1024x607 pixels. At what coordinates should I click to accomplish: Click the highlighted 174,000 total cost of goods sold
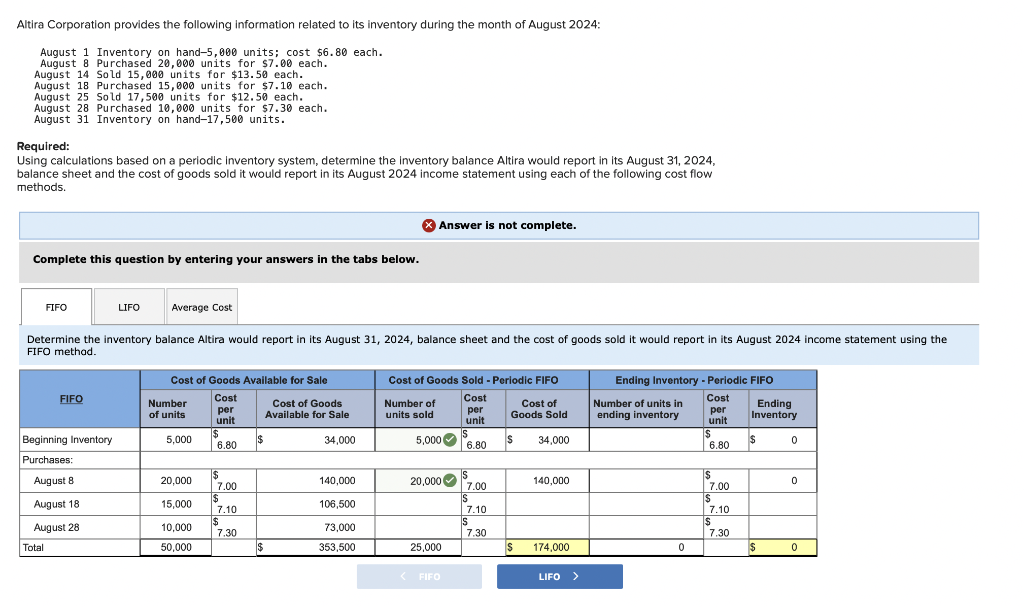(547, 548)
